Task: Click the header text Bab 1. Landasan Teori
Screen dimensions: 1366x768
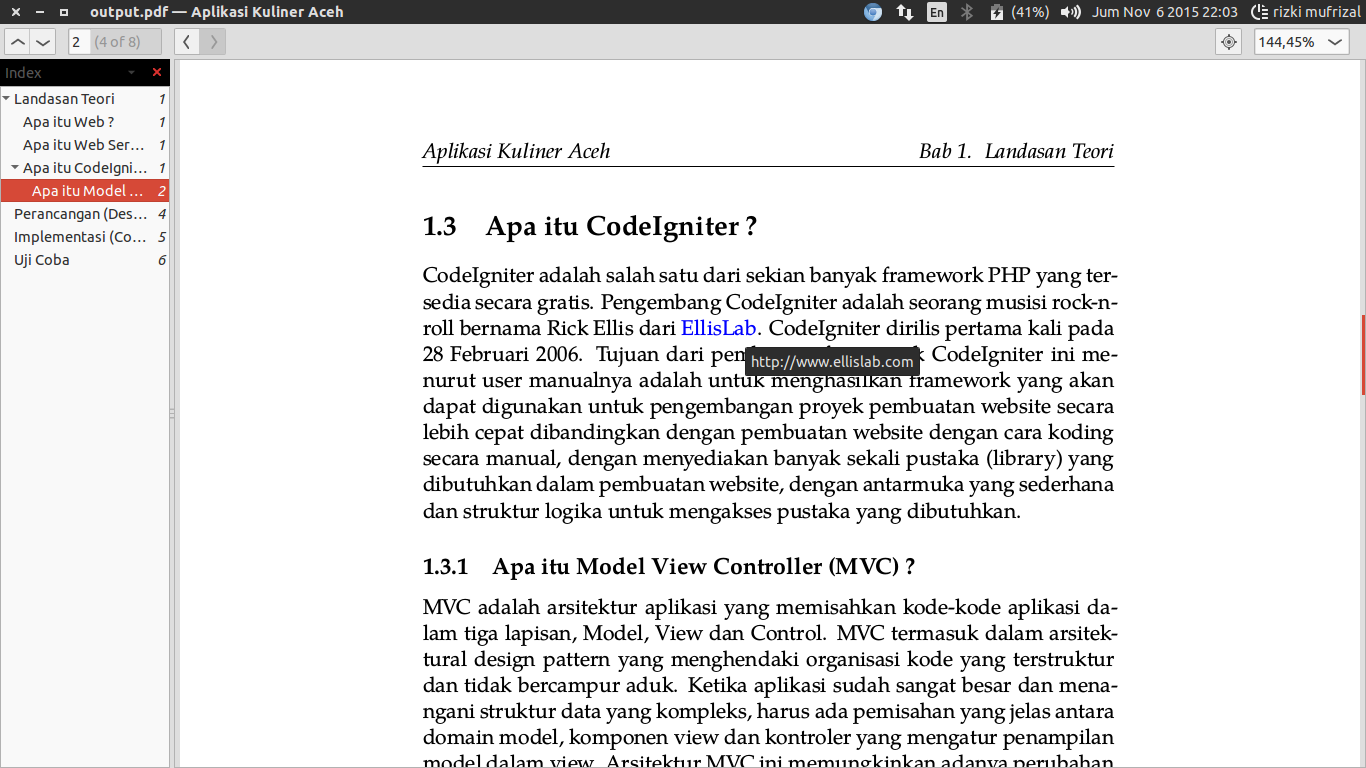Action: click(x=1016, y=151)
